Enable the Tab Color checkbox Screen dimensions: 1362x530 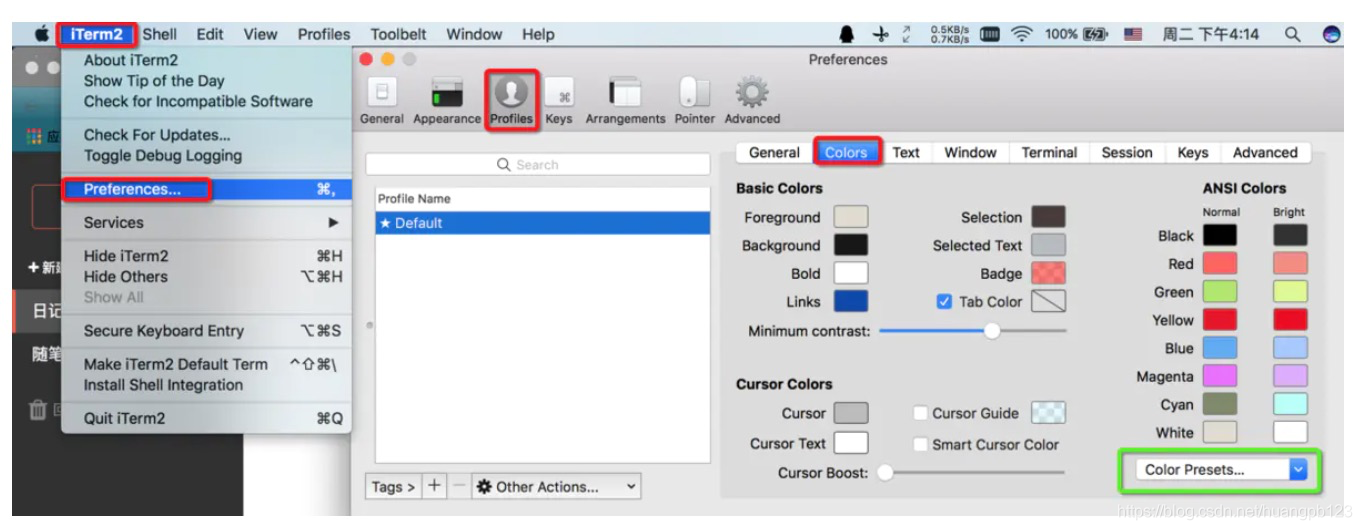945,302
